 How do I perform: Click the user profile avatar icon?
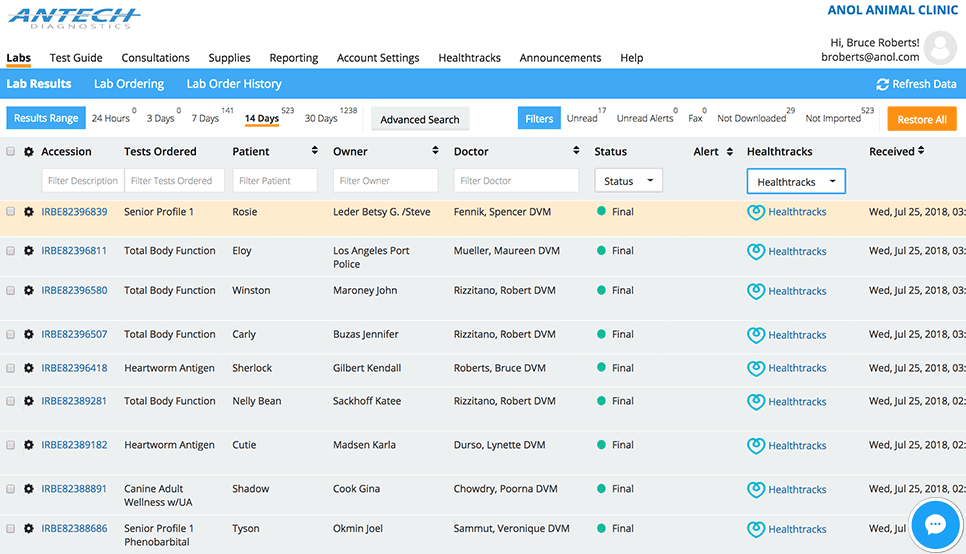point(940,48)
